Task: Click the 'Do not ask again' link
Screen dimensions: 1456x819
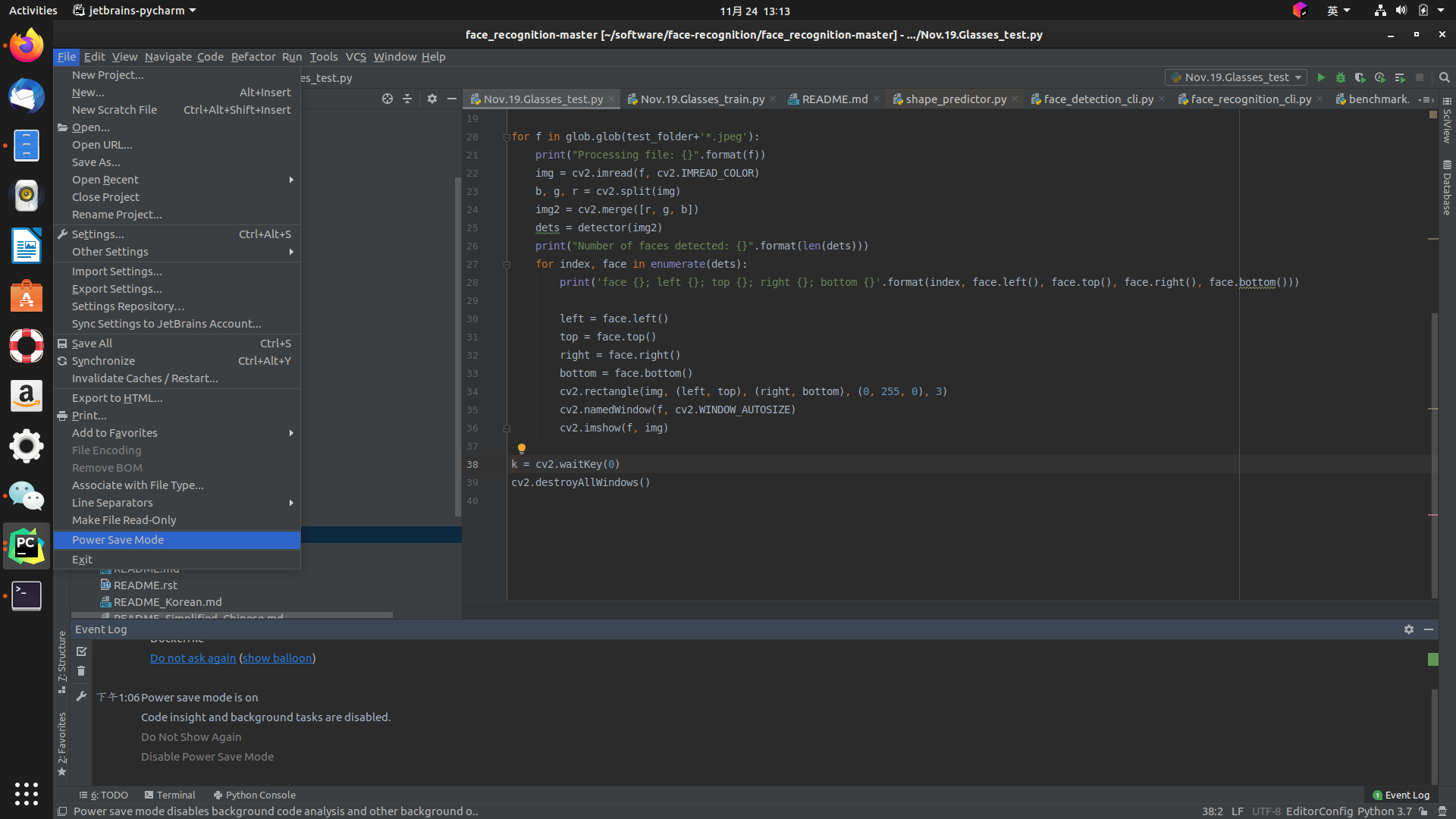Action: click(193, 658)
